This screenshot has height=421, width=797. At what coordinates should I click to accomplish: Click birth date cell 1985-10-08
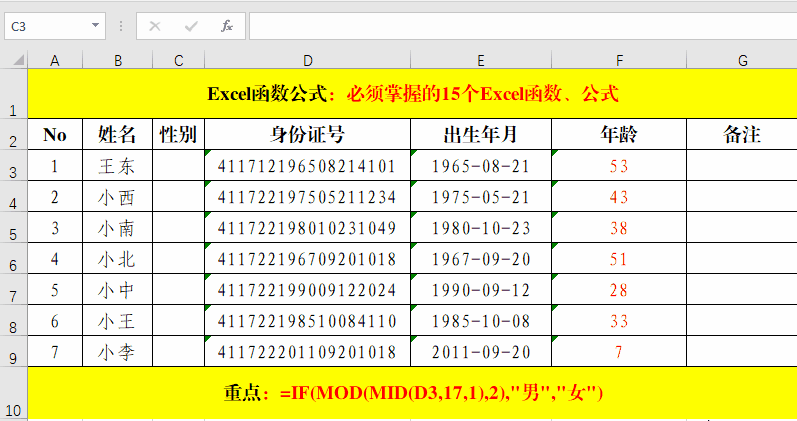pyautogui.click(x=481, y=320)
